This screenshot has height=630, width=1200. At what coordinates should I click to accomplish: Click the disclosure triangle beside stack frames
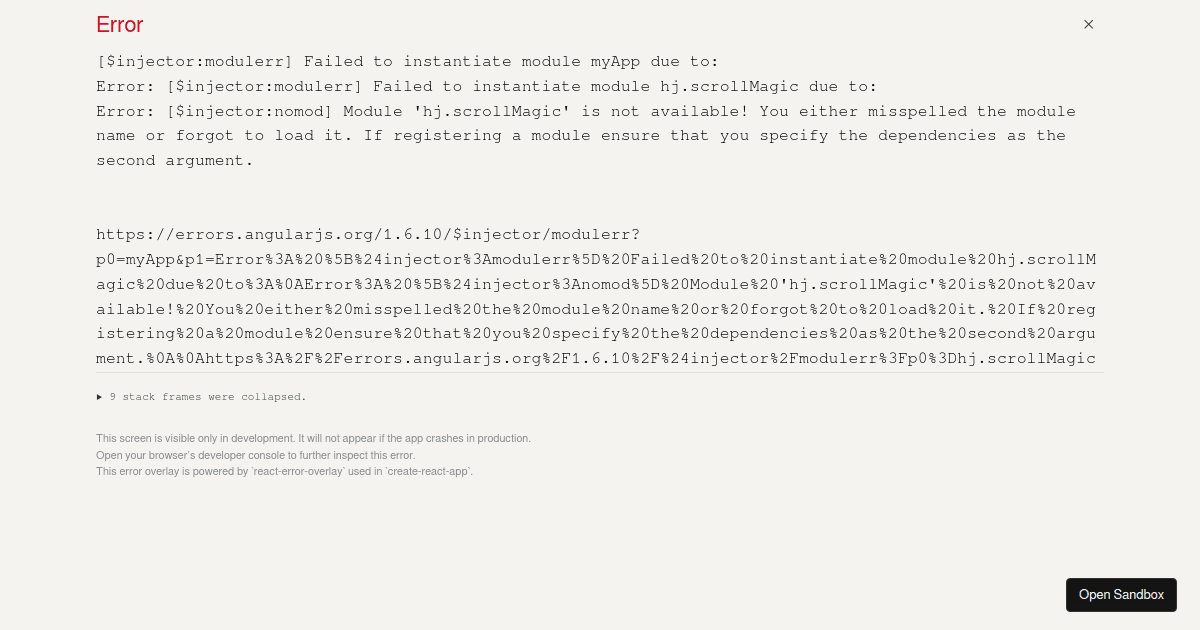100,397
